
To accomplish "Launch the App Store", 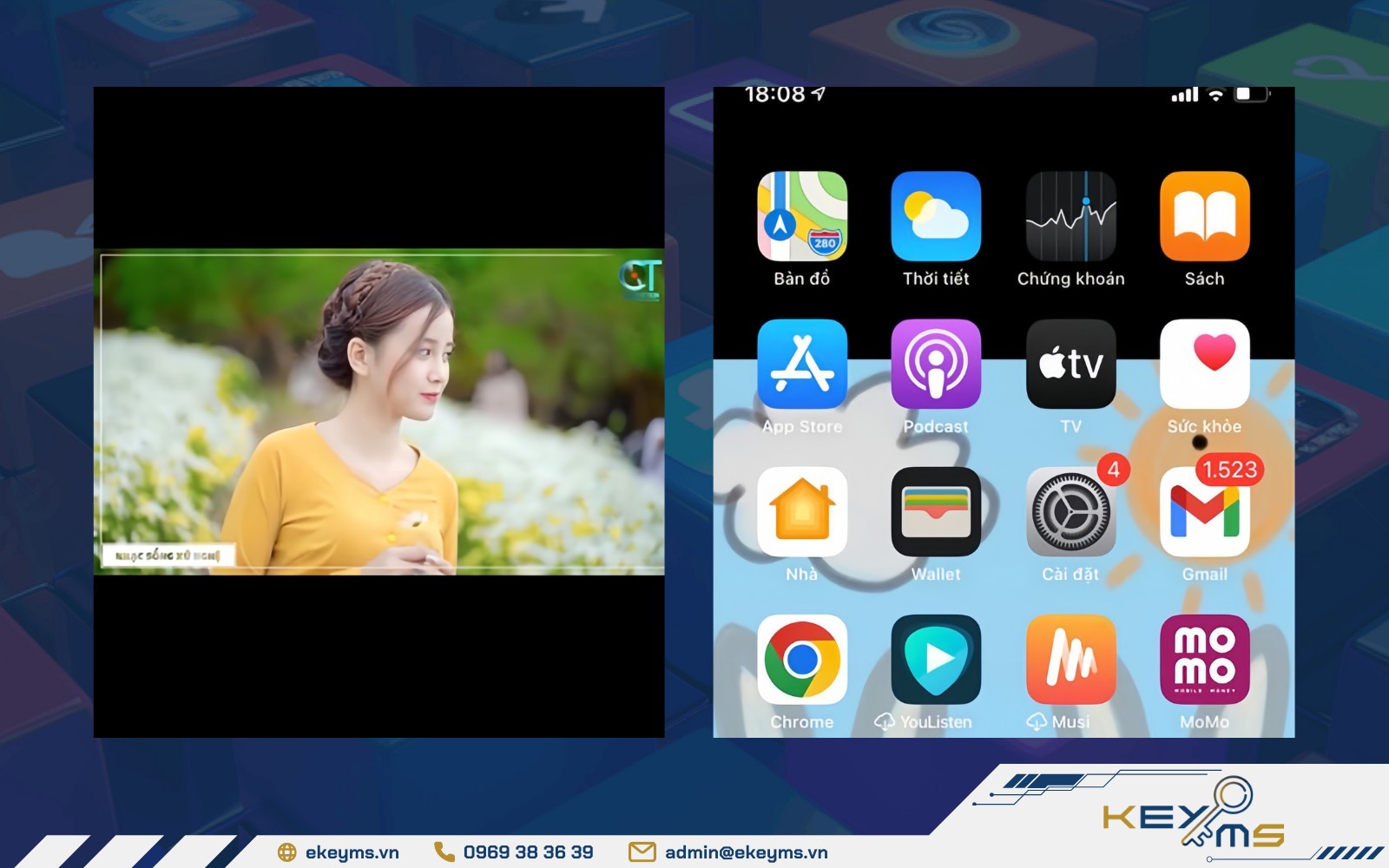I will [x=802, y=364].
